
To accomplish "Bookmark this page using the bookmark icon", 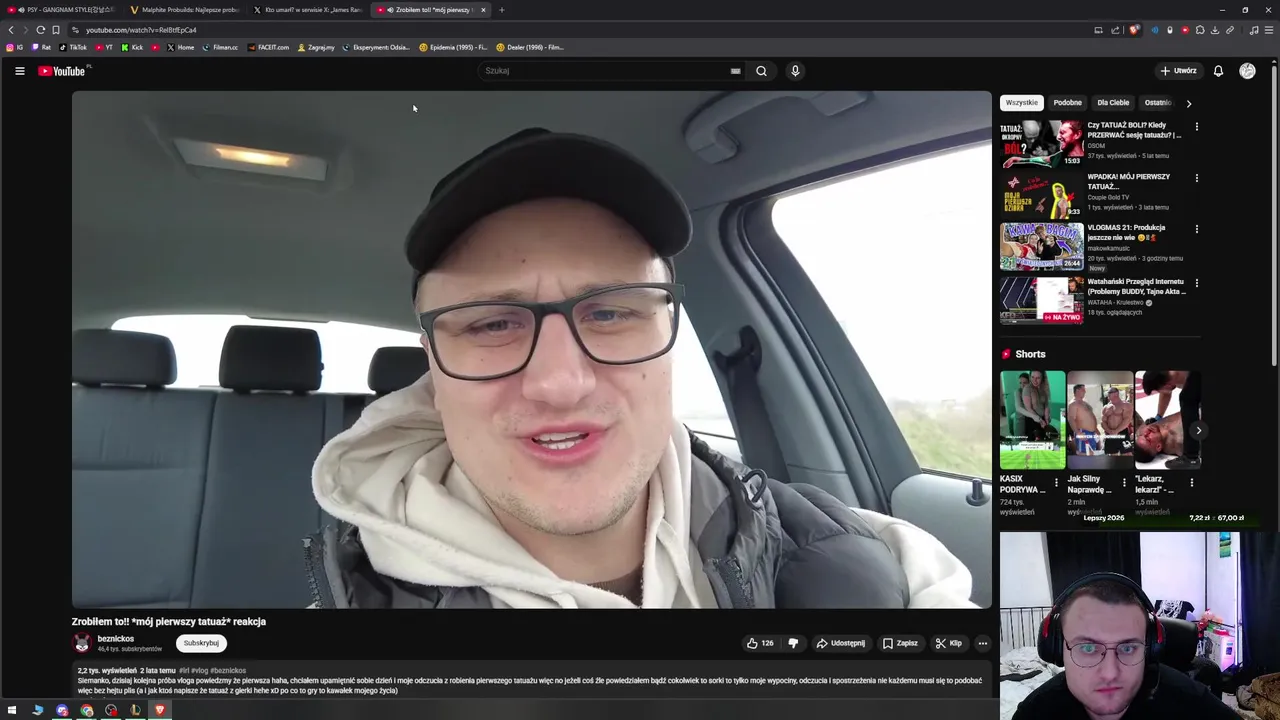I will click(x=56, y=30).
